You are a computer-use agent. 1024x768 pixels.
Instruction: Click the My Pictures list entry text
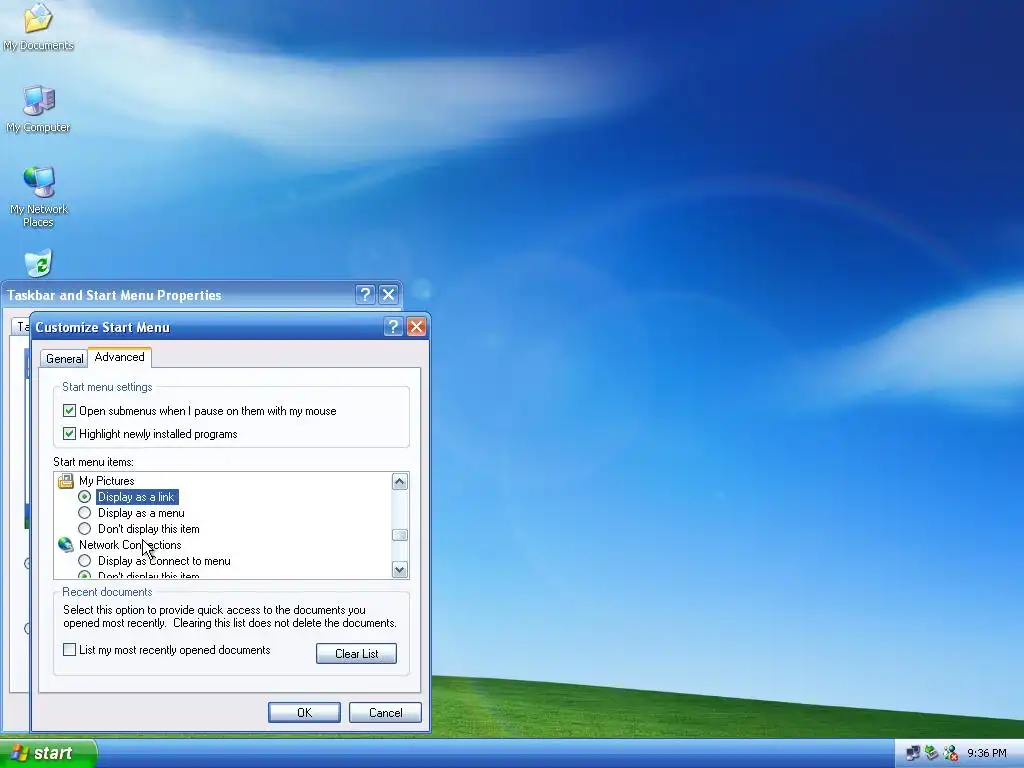pyautogui.click(x=106, y=481)
